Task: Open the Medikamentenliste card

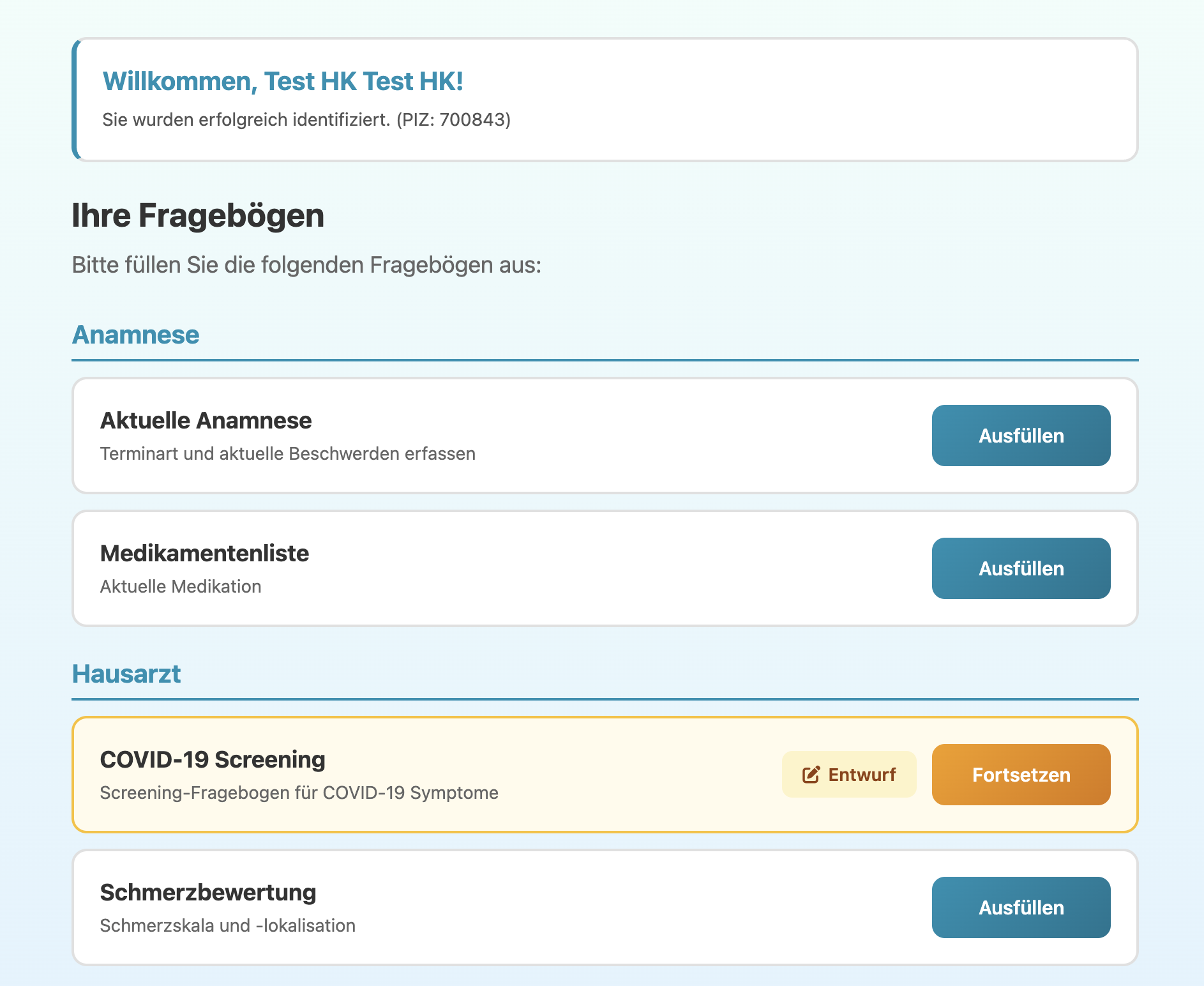Action: [x=447, y=568]
